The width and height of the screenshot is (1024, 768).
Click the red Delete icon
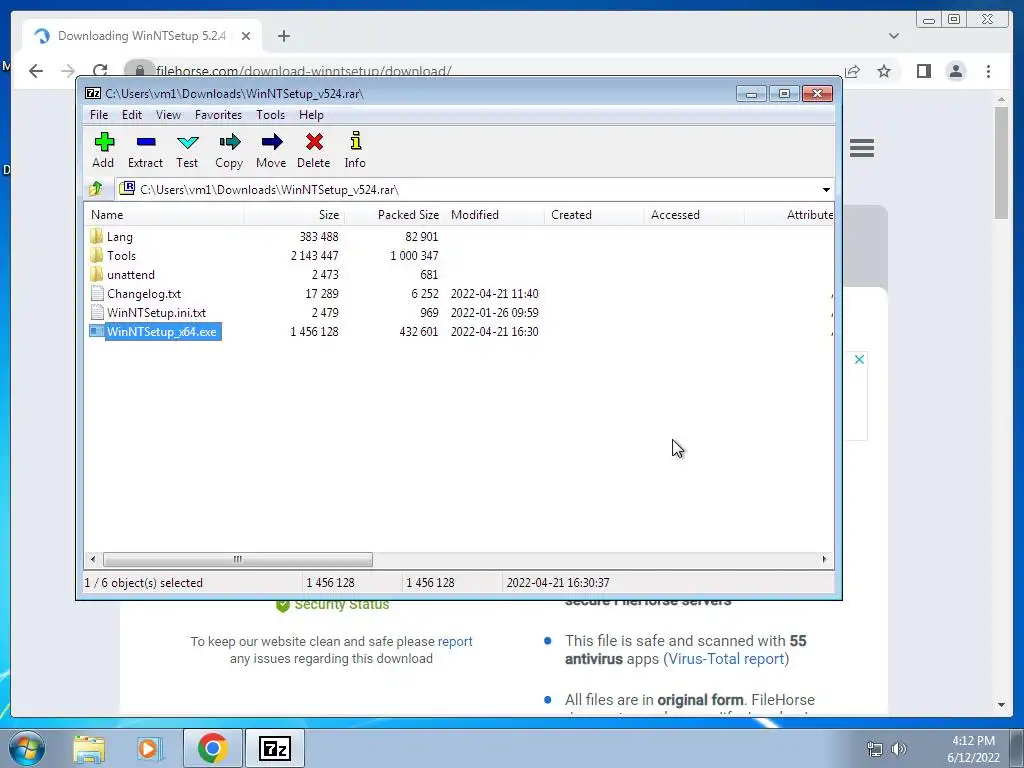(313, 150)
